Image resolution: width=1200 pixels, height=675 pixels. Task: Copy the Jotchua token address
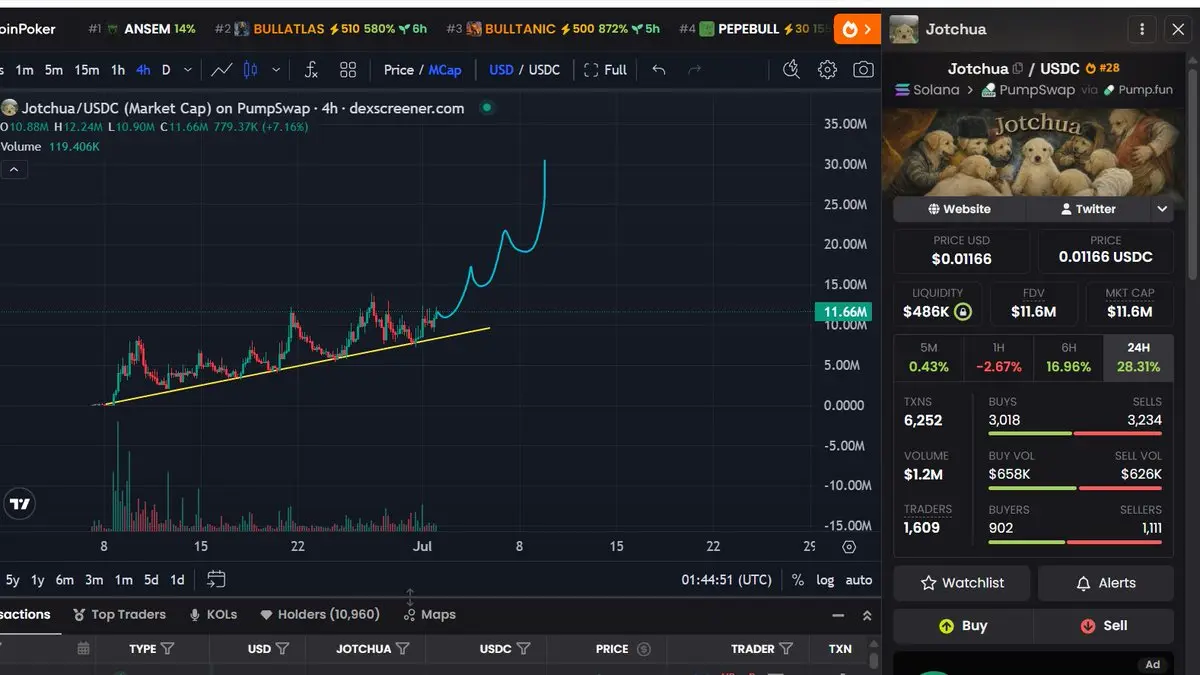tap(1018, 69)
